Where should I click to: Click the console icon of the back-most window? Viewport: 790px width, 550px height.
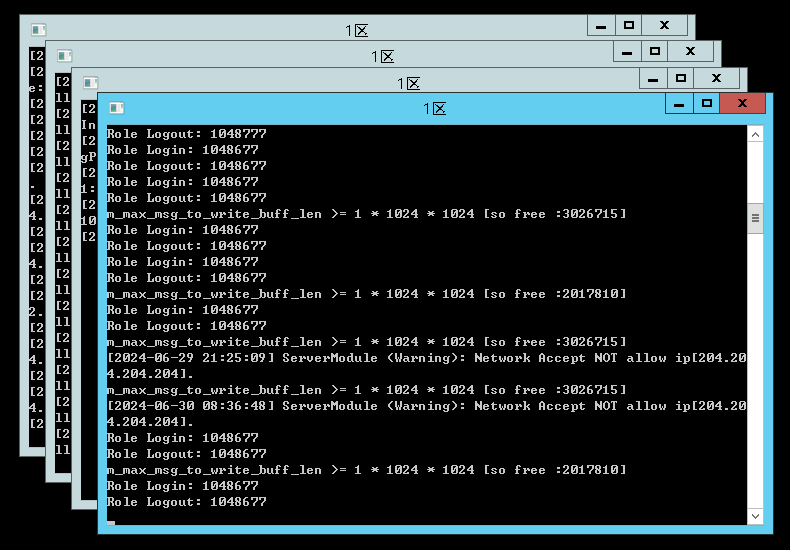click(38, 31)
